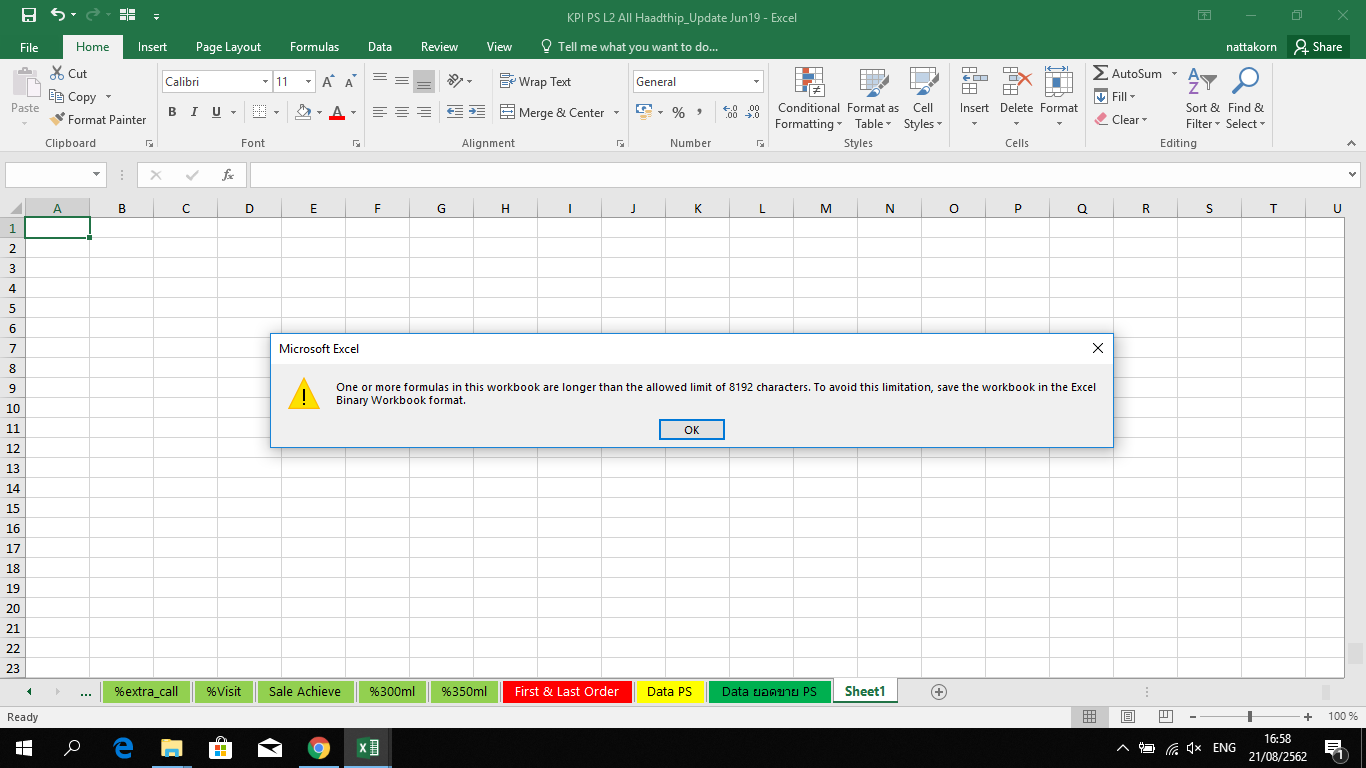Apply the Borders icon
The width and height of the screenshot is (1366, 768).
[x=259, y=112]
